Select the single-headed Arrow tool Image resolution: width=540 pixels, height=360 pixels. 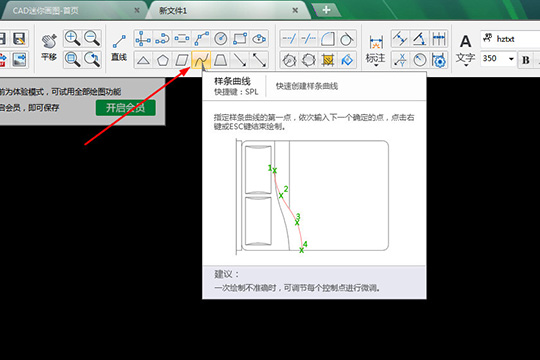[240, 60]
